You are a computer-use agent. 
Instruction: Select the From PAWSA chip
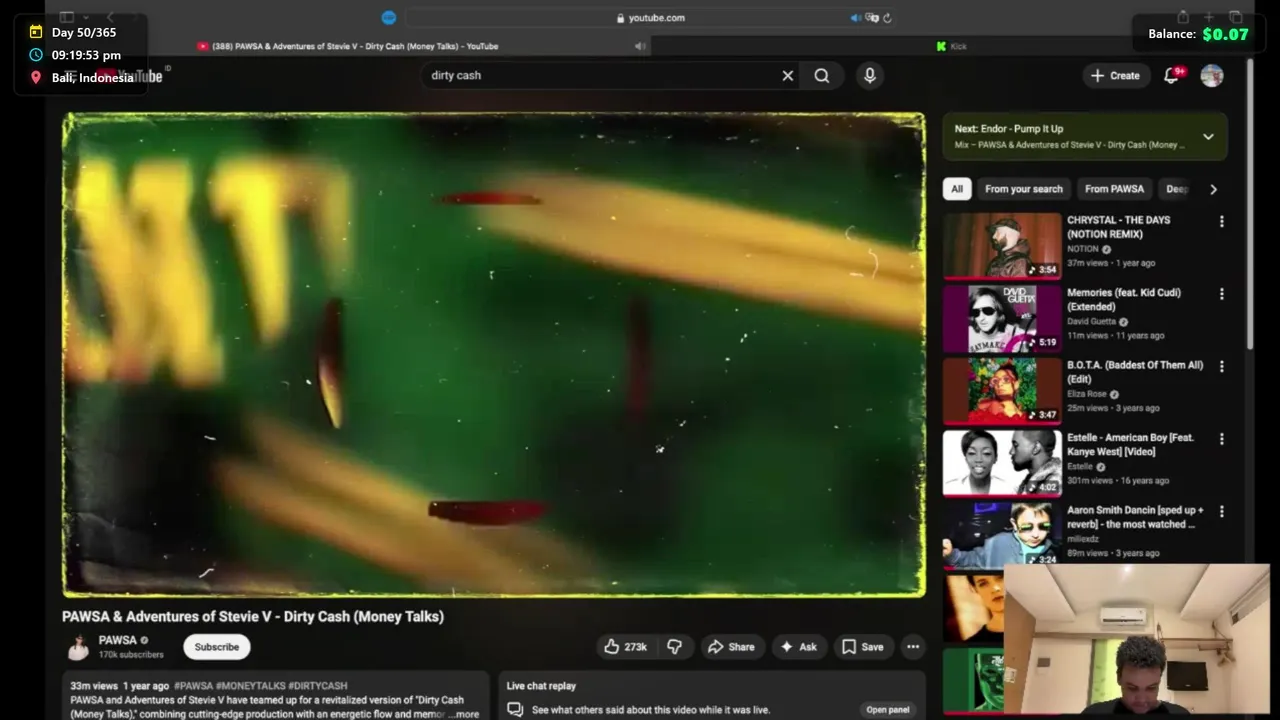pyautogui.click(x=1114, y=189)
